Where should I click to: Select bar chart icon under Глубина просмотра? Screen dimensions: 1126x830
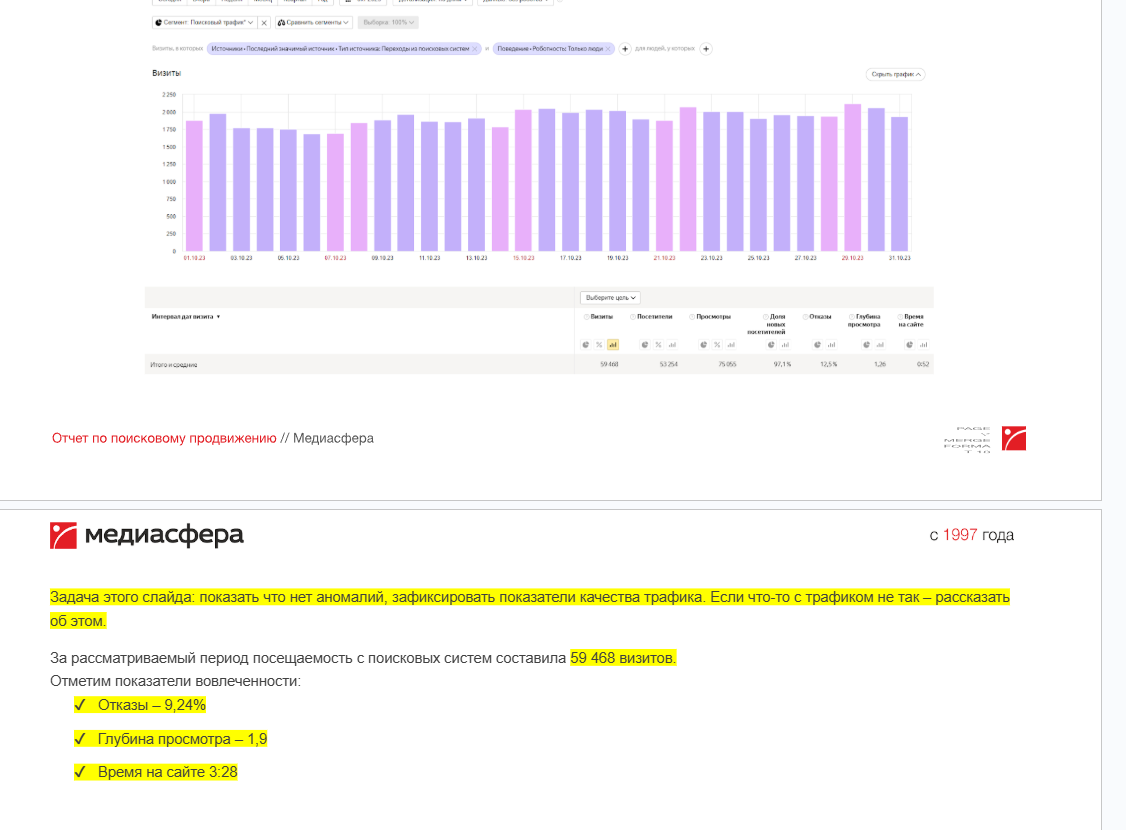(880, 345)
